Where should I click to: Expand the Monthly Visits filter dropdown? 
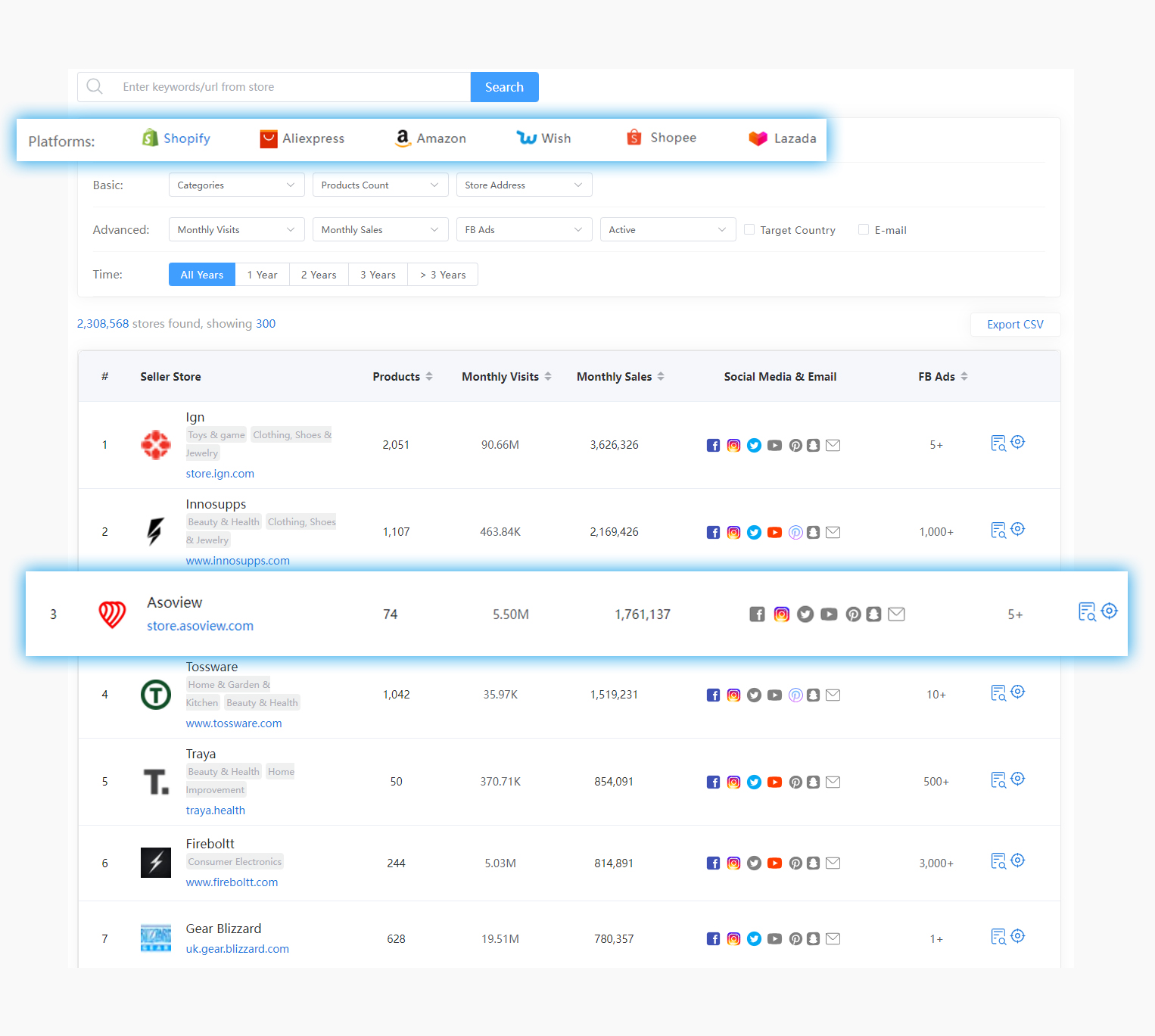pos(236,229)
